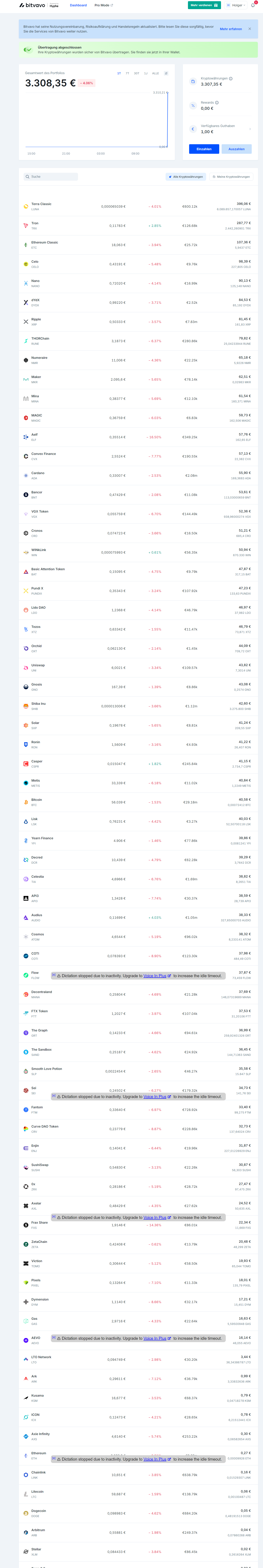This screenshot has height=1568, width=263.
Task: Click the Terra Classic coin icon
Action: [26, 206]
